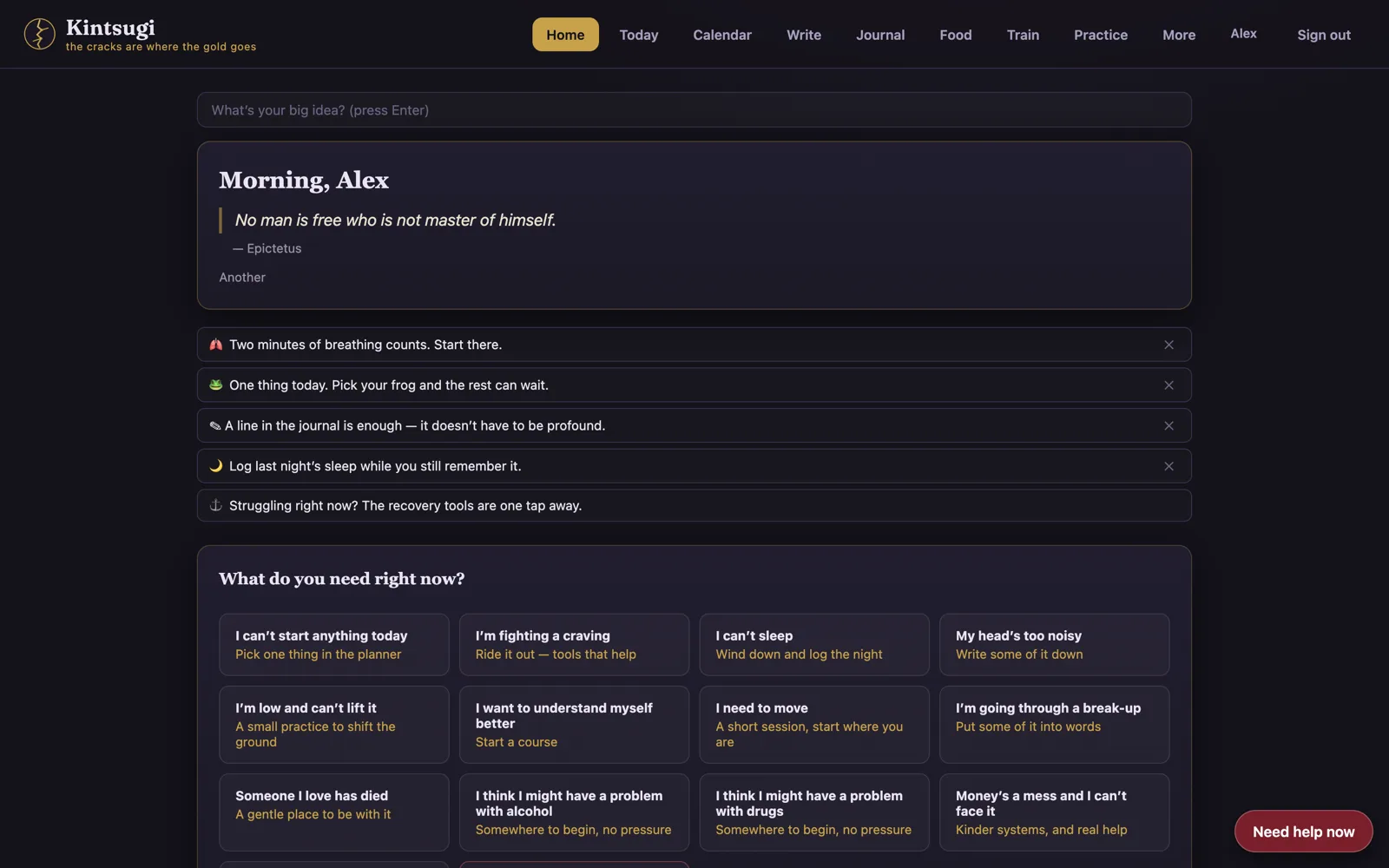Choose 'I'm going through a break-up'
This screenshot has width=1389, height=868.
1054,725
